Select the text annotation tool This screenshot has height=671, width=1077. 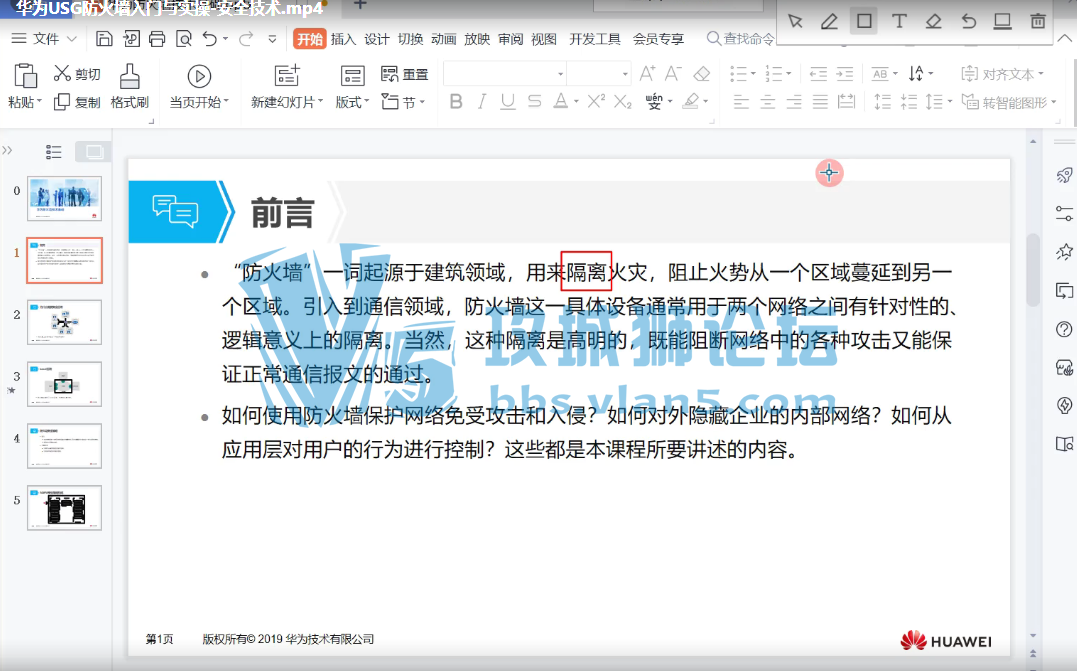pos(898,21)
